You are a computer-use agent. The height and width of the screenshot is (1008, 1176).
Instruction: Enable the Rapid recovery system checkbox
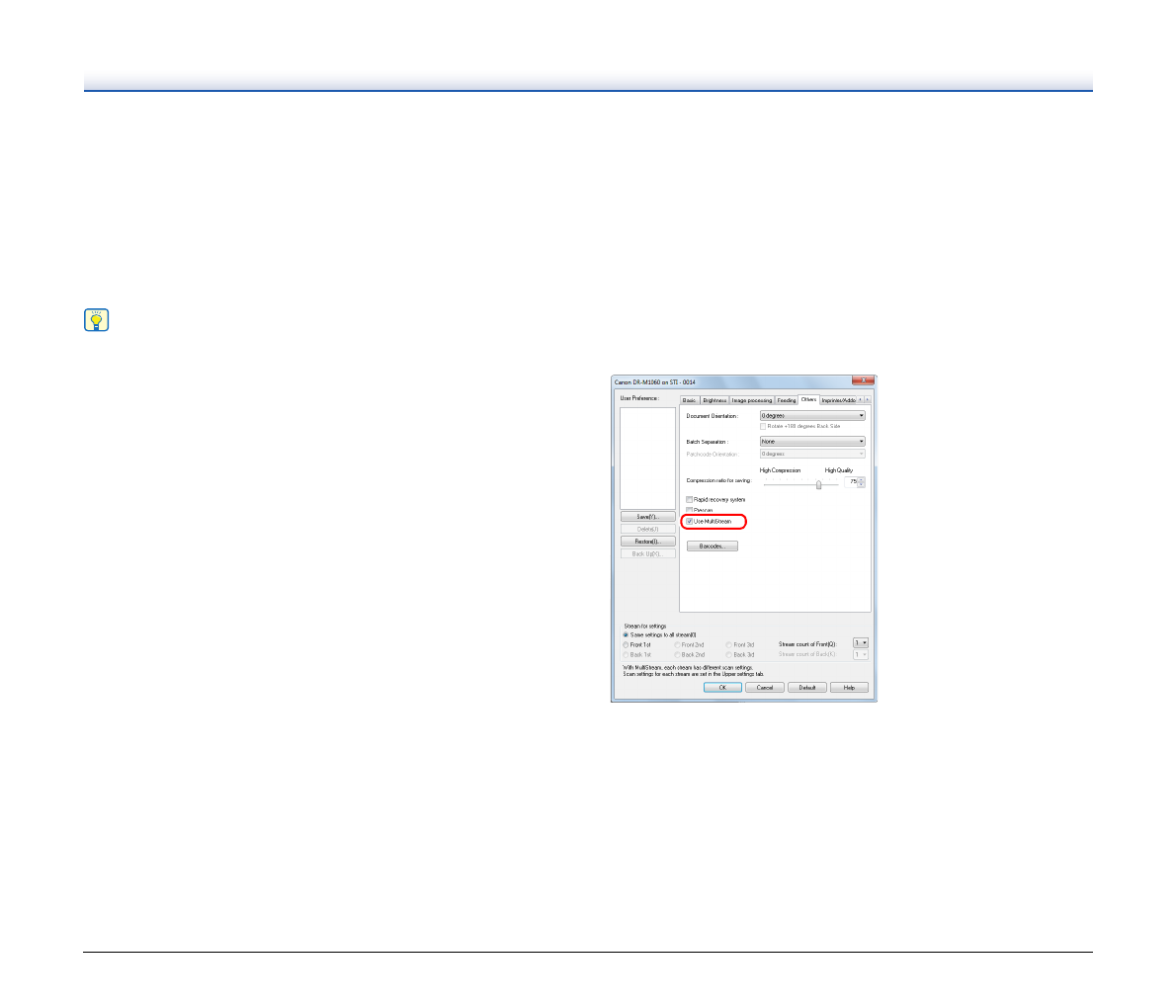(x=690, y=500)
